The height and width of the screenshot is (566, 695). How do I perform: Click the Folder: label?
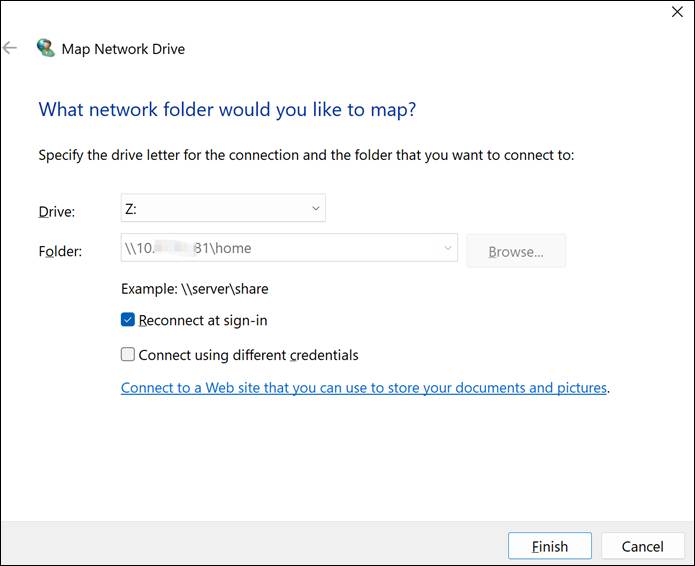coord(60,252)
